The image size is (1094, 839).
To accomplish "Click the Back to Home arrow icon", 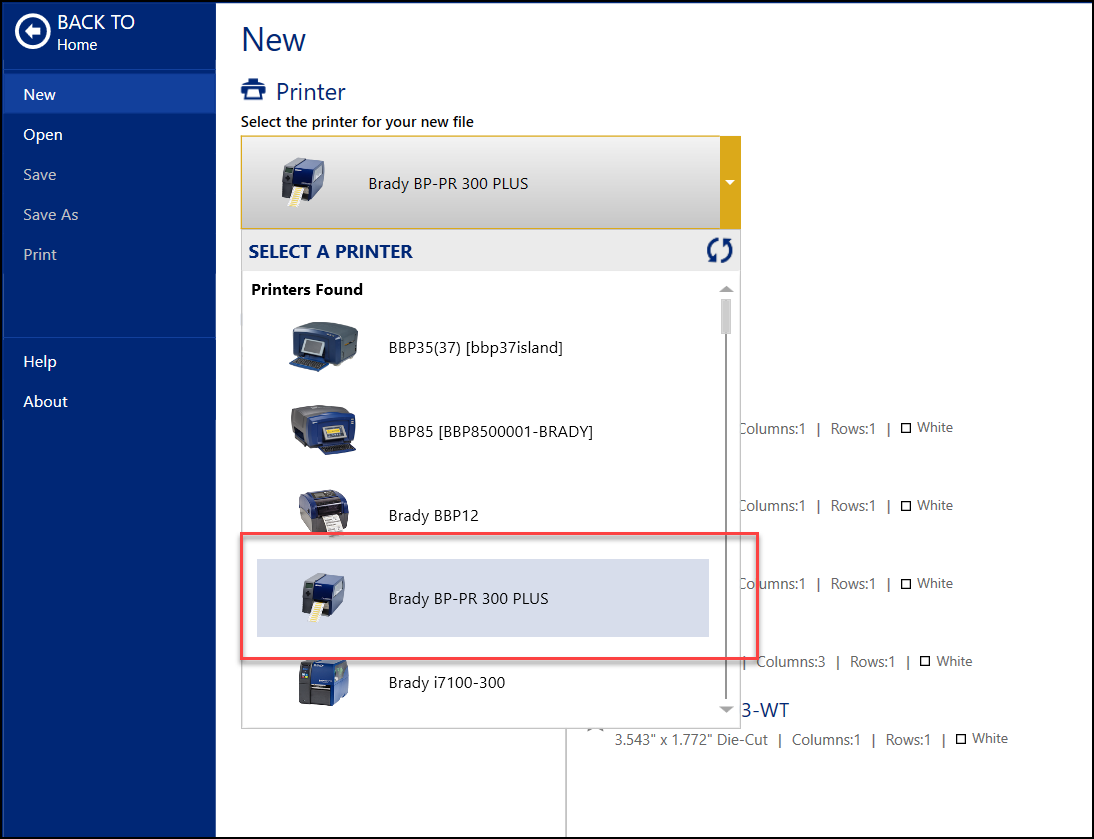I will [x=33, y=31].
